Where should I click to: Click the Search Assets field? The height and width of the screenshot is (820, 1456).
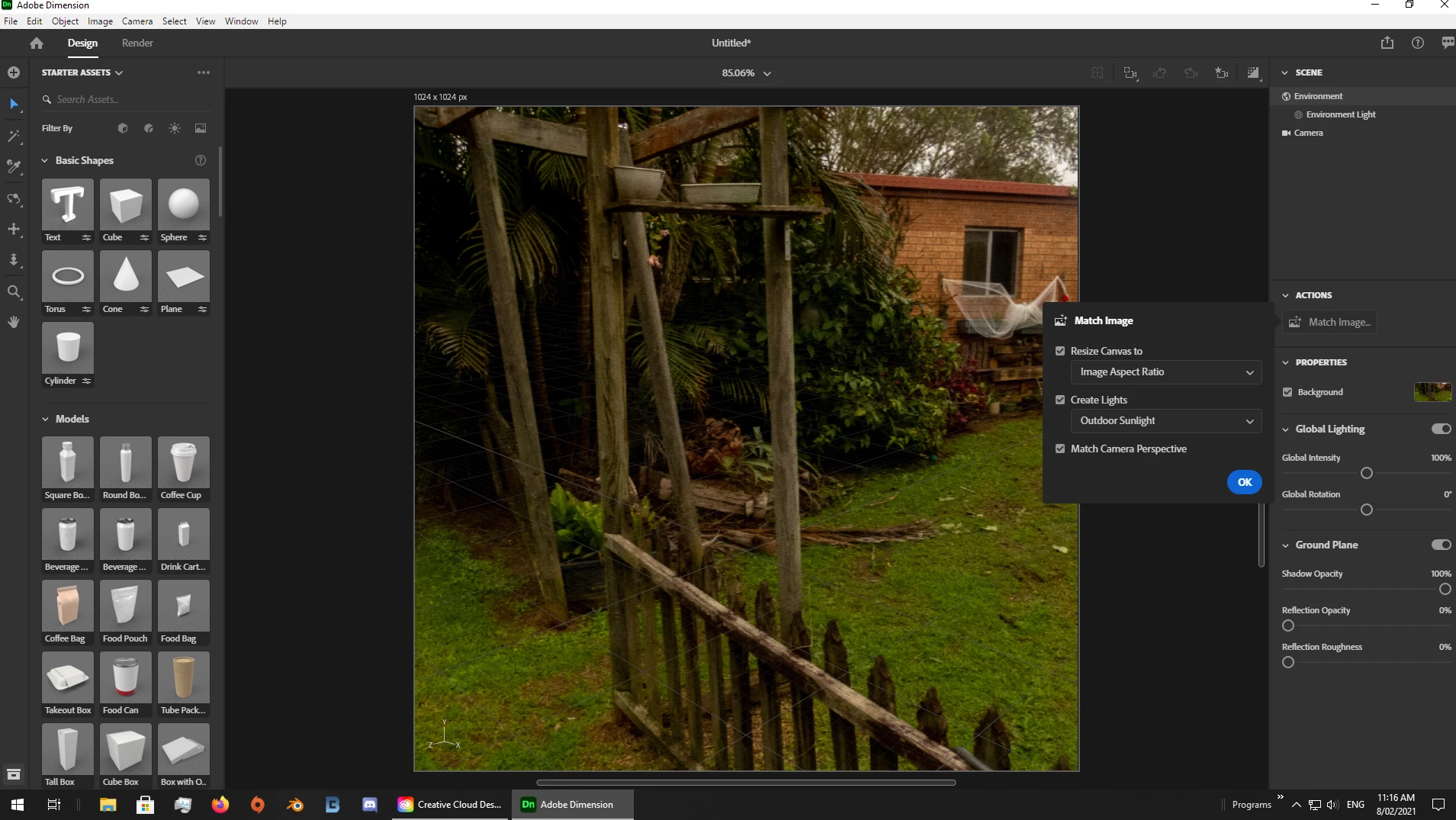(126, 100)
